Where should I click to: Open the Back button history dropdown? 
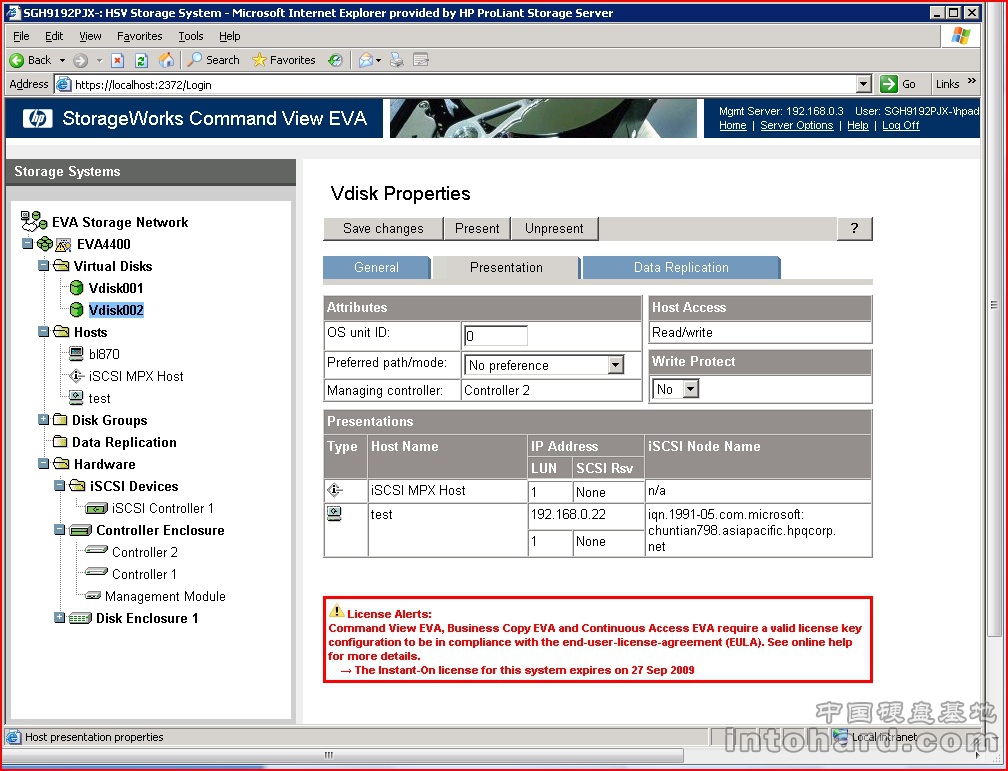click(62, 60)
